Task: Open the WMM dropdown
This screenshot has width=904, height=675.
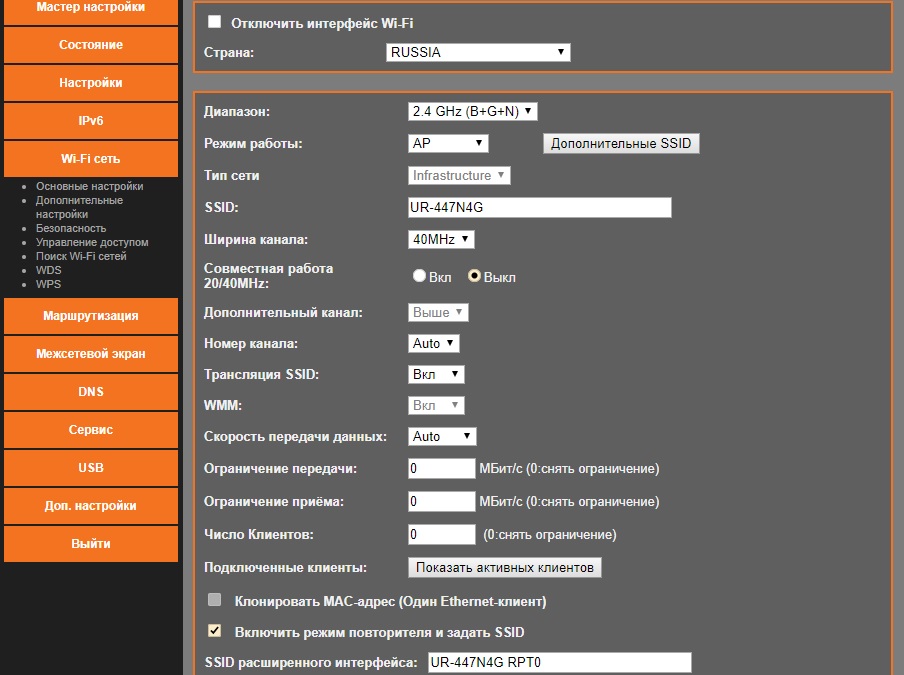Action: click(436, 405)
